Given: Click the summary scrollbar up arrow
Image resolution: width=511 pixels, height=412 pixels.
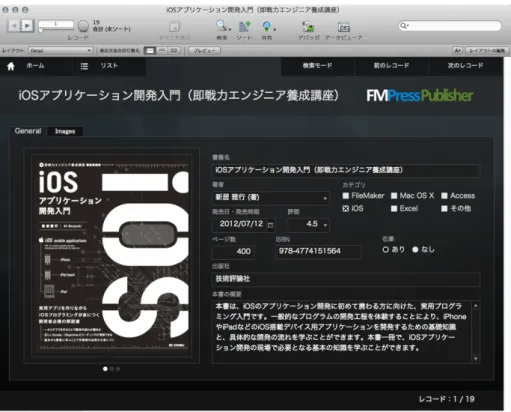Looking at the screenshot, I should (x=476, y=305).
